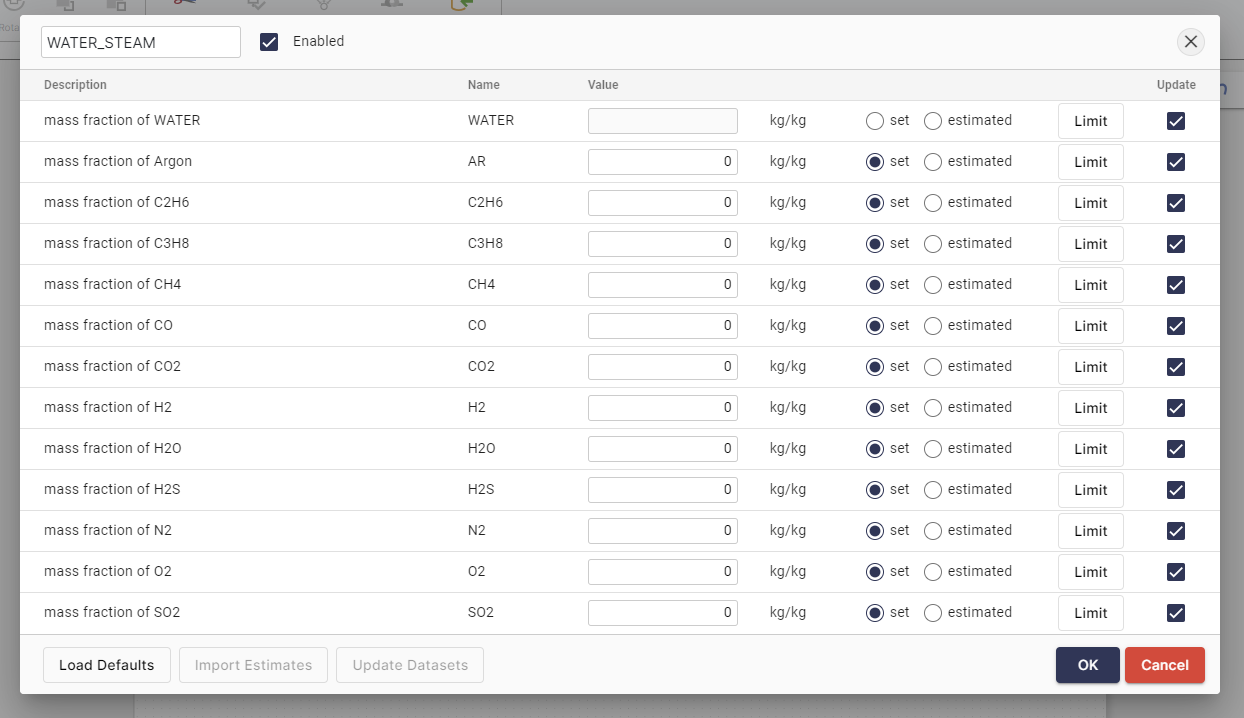1244x718 pixels.
Task: Choose 'estimated' for Argon mass fraction
Action: [x=933, y=162]
